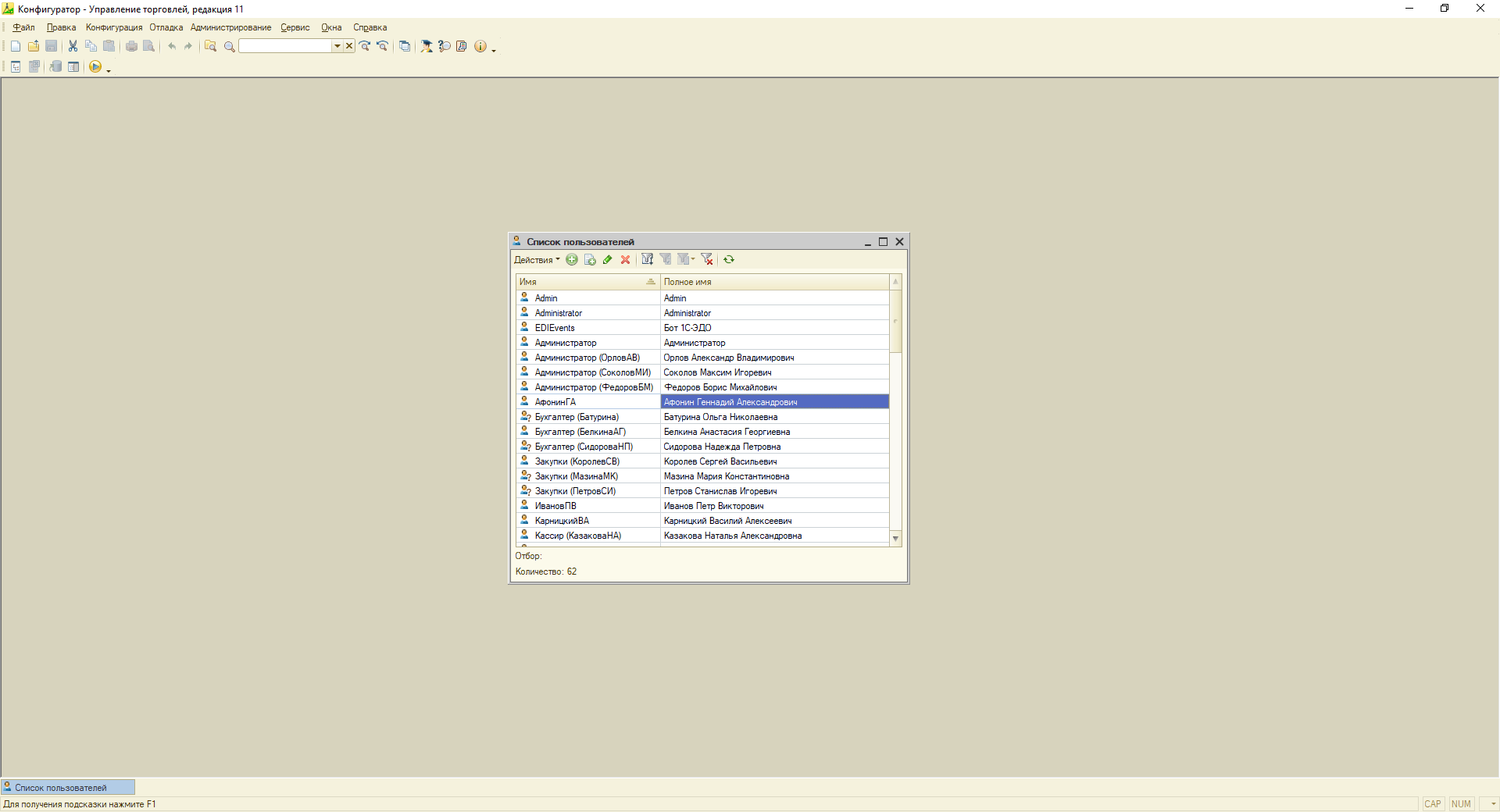Cut selection with the scissors icon
1500x812 pixels.
pyautogui.click(x=73, y=46)
